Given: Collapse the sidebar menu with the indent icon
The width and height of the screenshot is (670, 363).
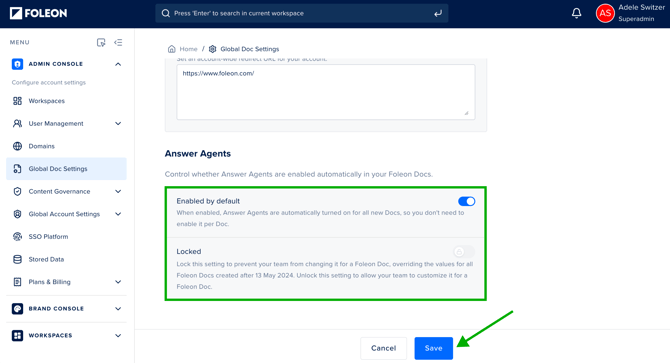Looking at the screenshot, I should [118, 42].
